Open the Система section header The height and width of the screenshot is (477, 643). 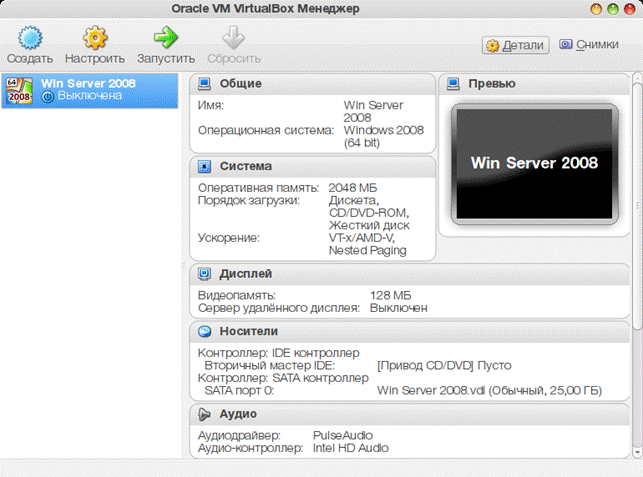click(312, 167)
